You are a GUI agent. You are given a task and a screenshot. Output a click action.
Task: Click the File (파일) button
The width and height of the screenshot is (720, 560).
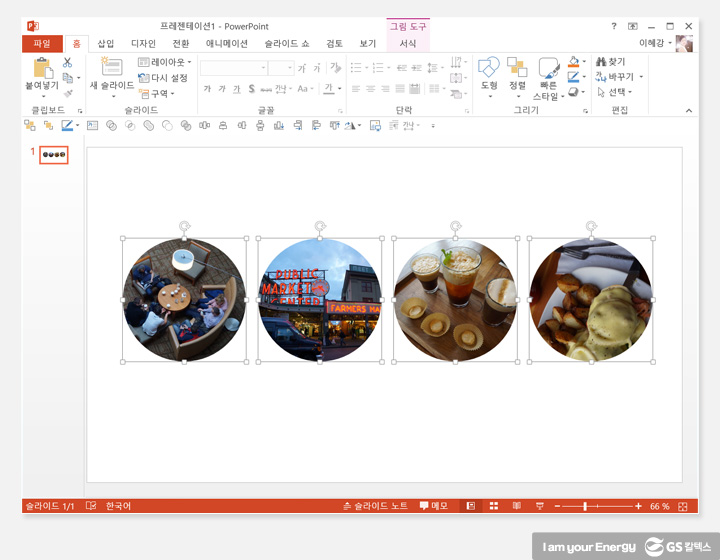[x=41, y=44]
